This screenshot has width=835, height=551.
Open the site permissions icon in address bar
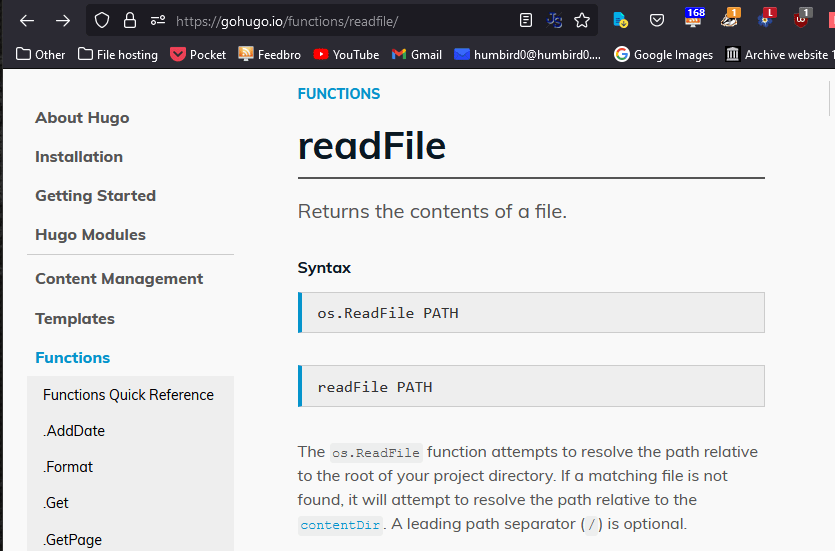click(157, 20)
